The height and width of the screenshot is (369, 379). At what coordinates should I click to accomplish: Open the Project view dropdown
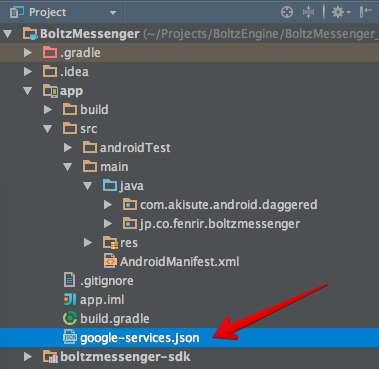tap(113, 13)
